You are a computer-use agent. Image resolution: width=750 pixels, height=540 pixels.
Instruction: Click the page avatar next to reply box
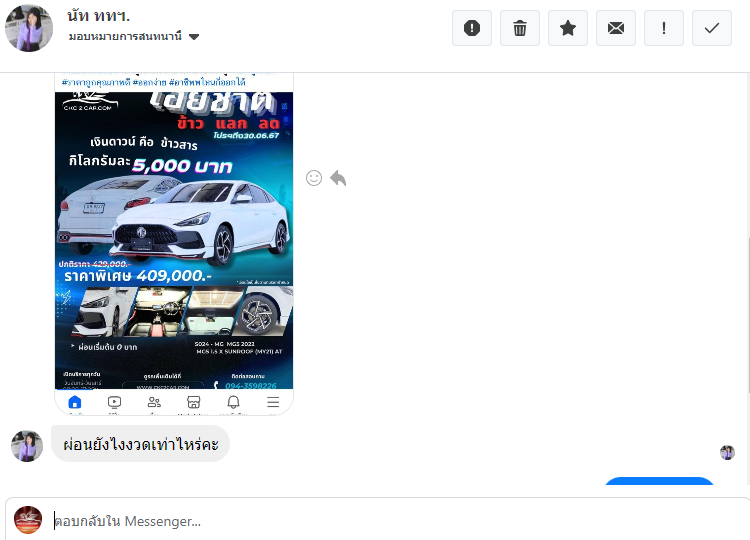[28, 520]
